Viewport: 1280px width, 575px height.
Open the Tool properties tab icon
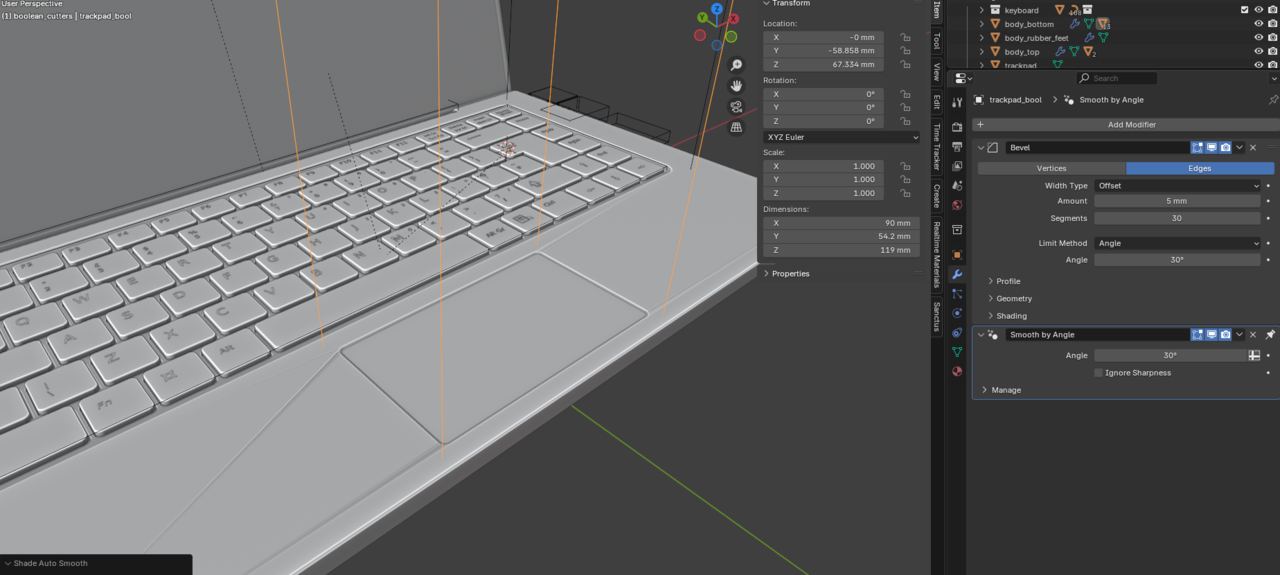pyautogui.click(x=957, y=101)
